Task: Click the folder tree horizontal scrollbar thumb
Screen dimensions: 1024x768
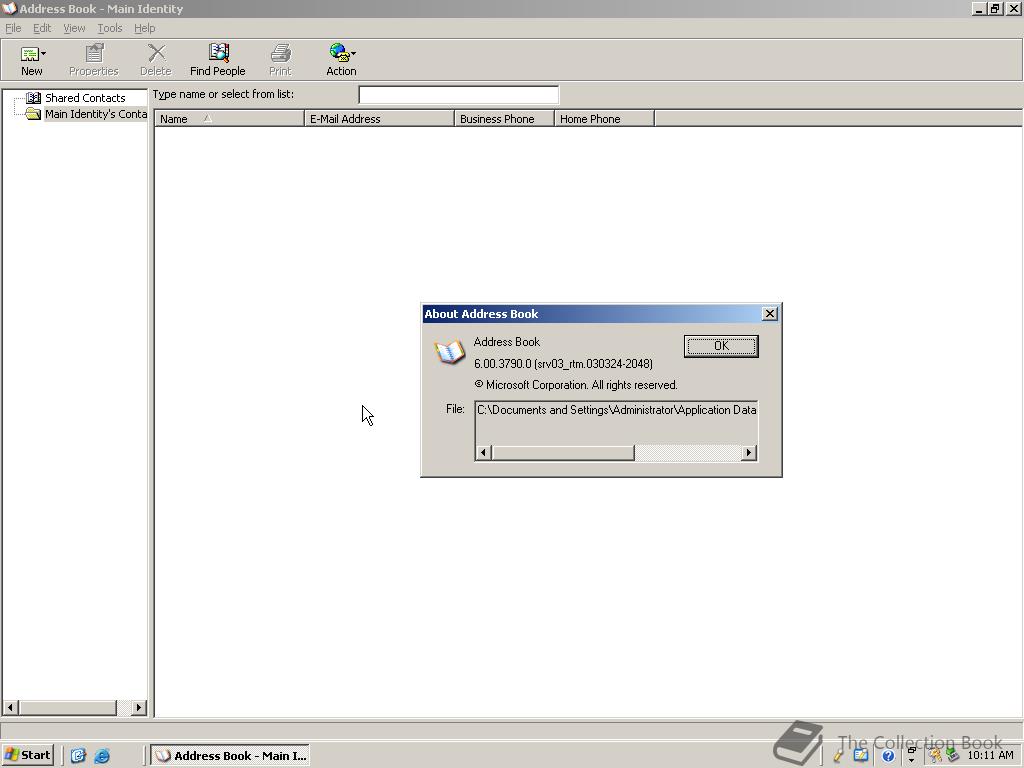Action: pos(67,707)
